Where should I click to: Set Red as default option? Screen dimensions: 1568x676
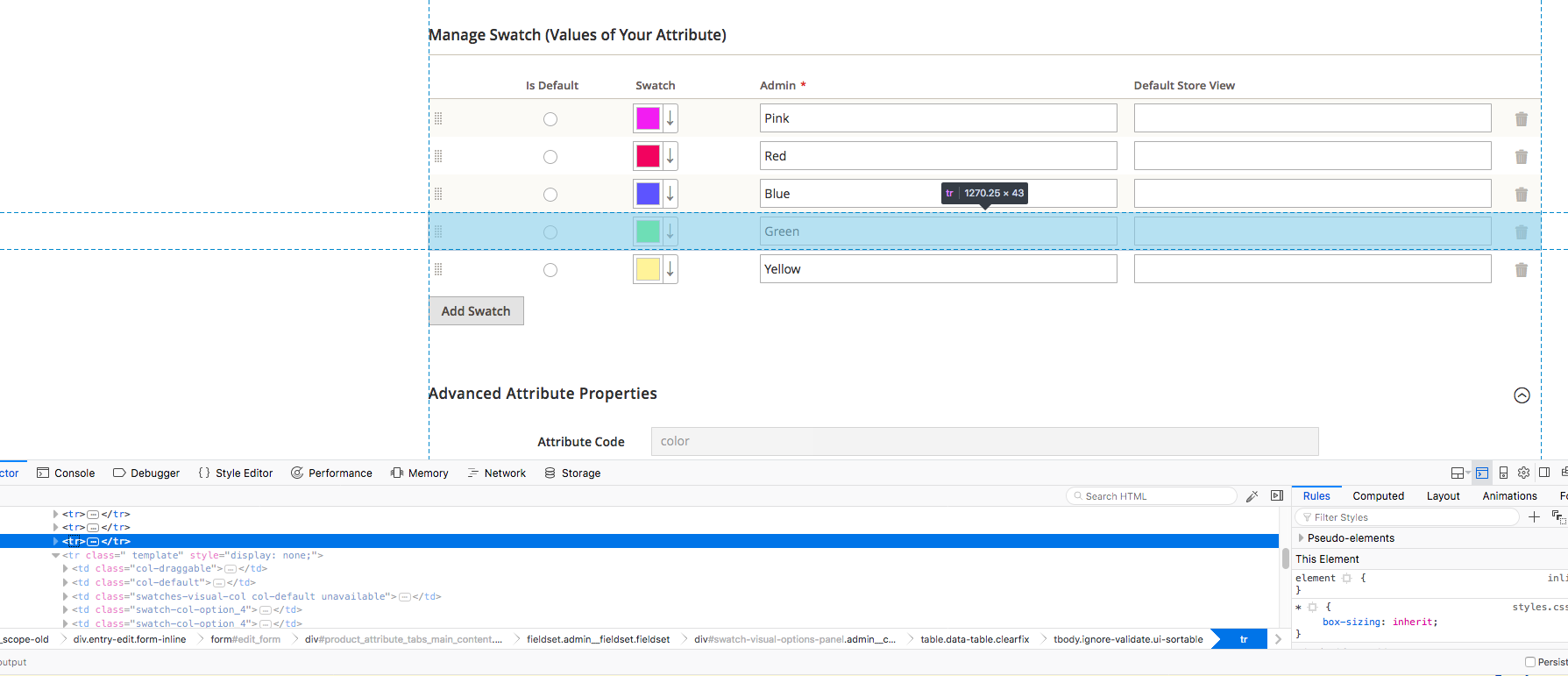coord(550,157)
